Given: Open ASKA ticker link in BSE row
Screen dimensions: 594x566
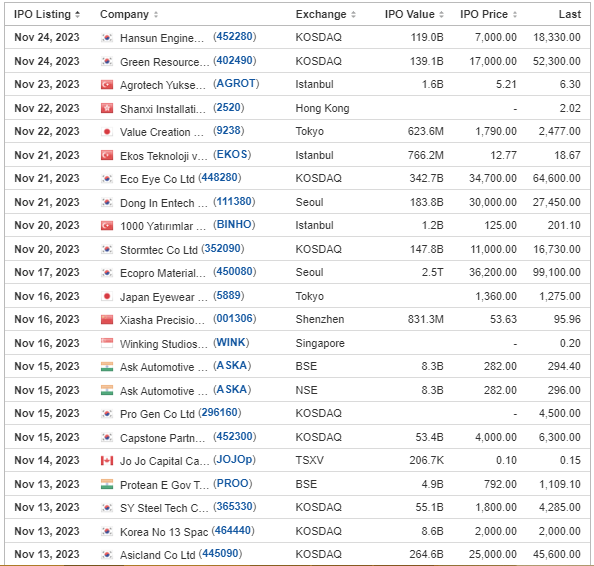Looking at the screenshot, I should coord(232,365).
